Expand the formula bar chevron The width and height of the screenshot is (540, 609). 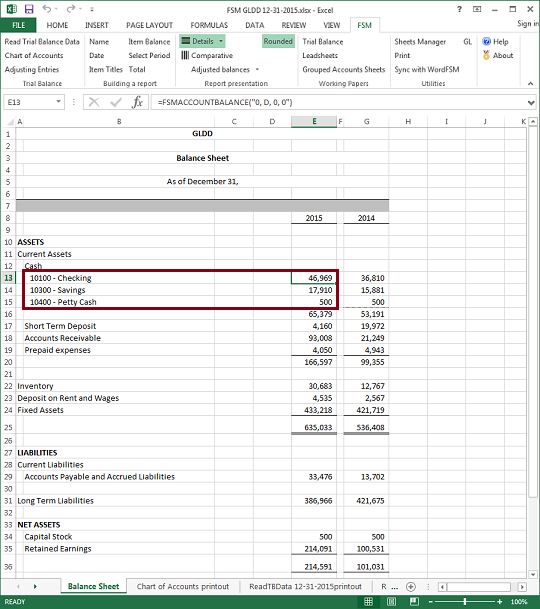pyautogui.click(x=531, y=103)
